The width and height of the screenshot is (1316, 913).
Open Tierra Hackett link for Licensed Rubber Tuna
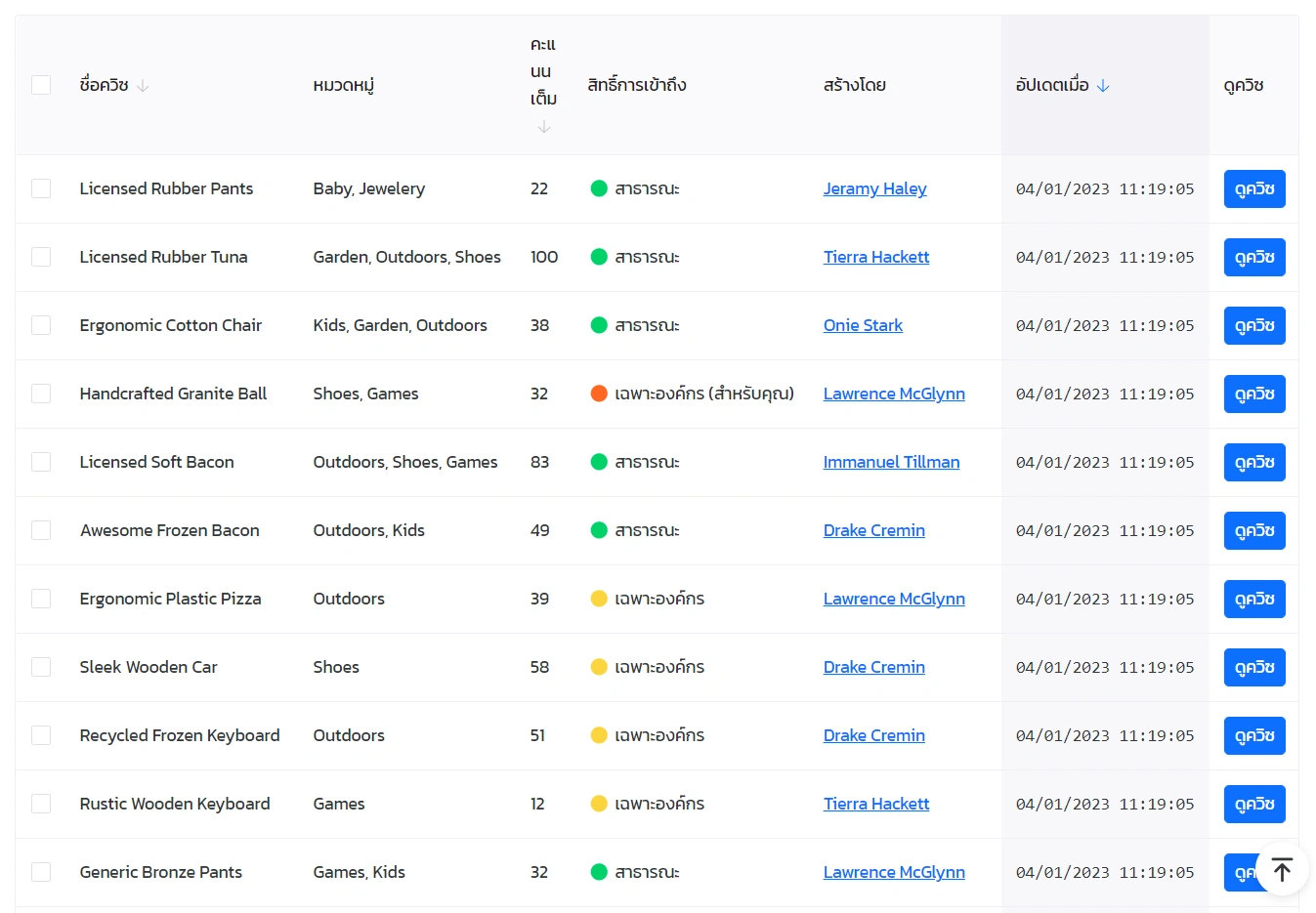[876, 257]
